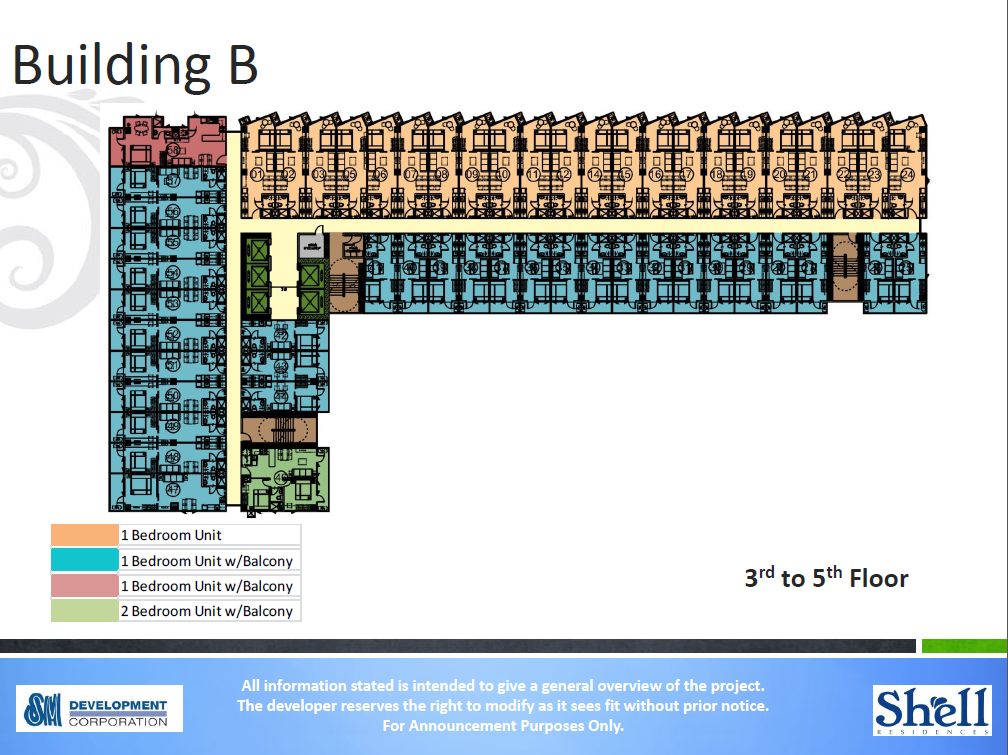Click the Shell Residences logo
1008x755 pixels.
[935, 710]
